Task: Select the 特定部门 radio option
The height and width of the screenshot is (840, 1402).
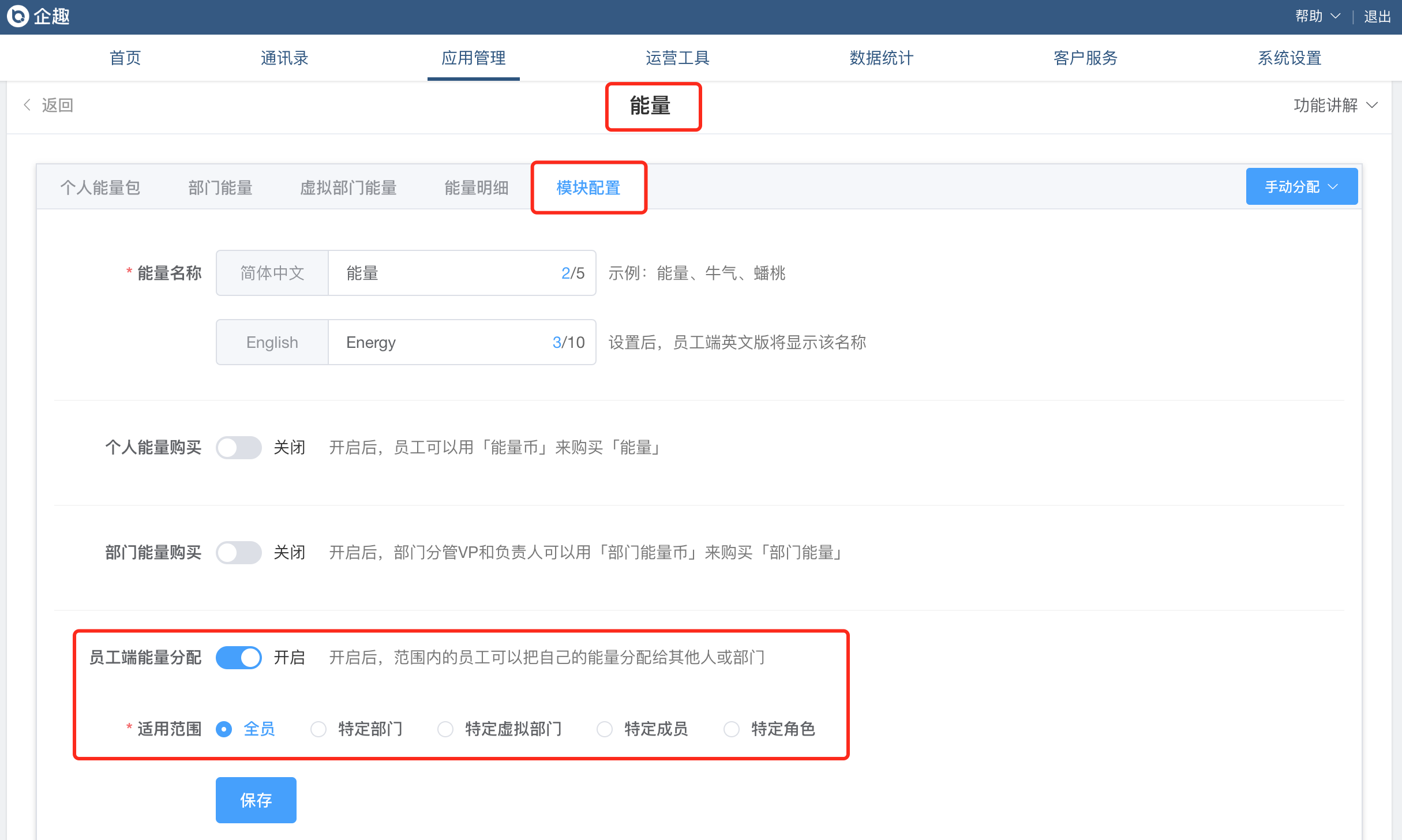Action: coord(318,729)
